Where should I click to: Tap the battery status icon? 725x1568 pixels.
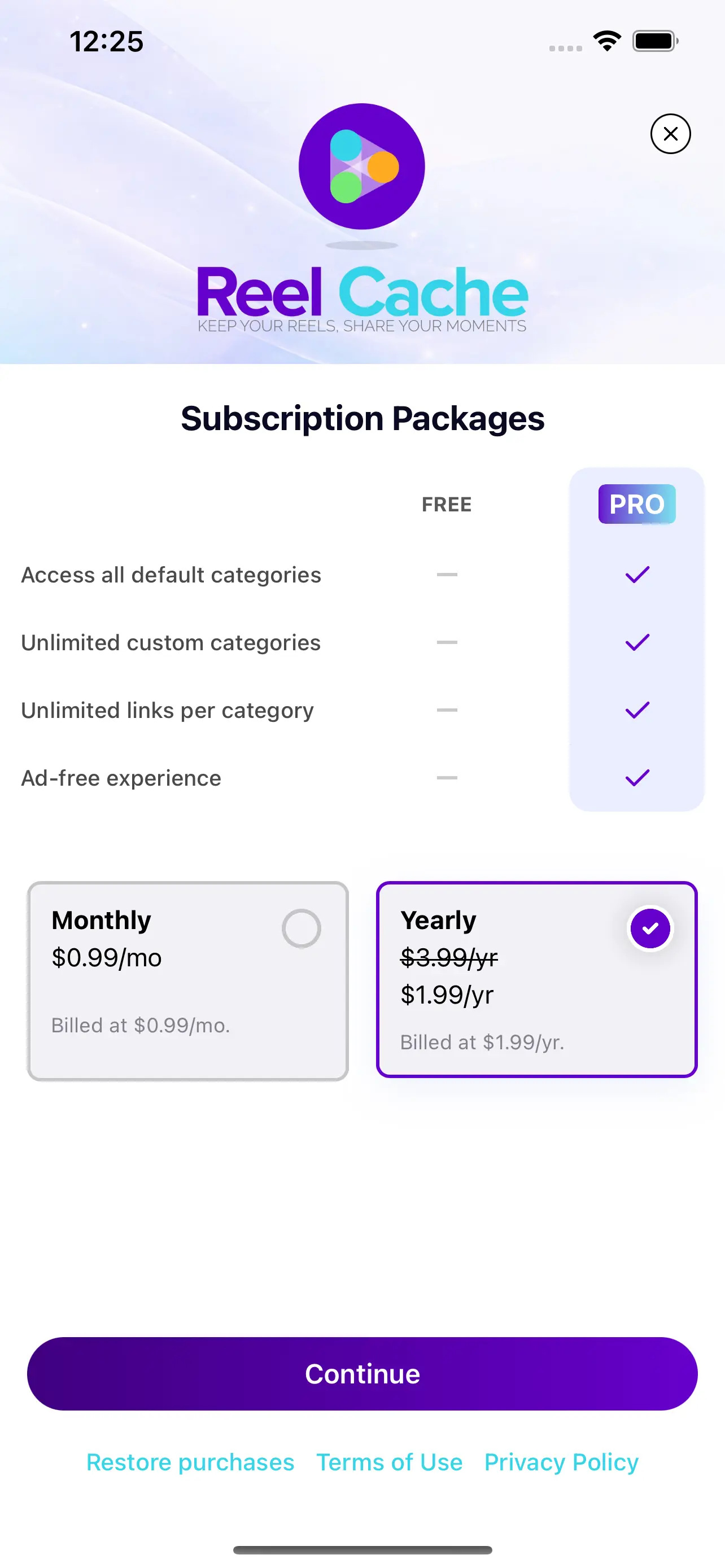pyautogui.click(x=655, y=41)
